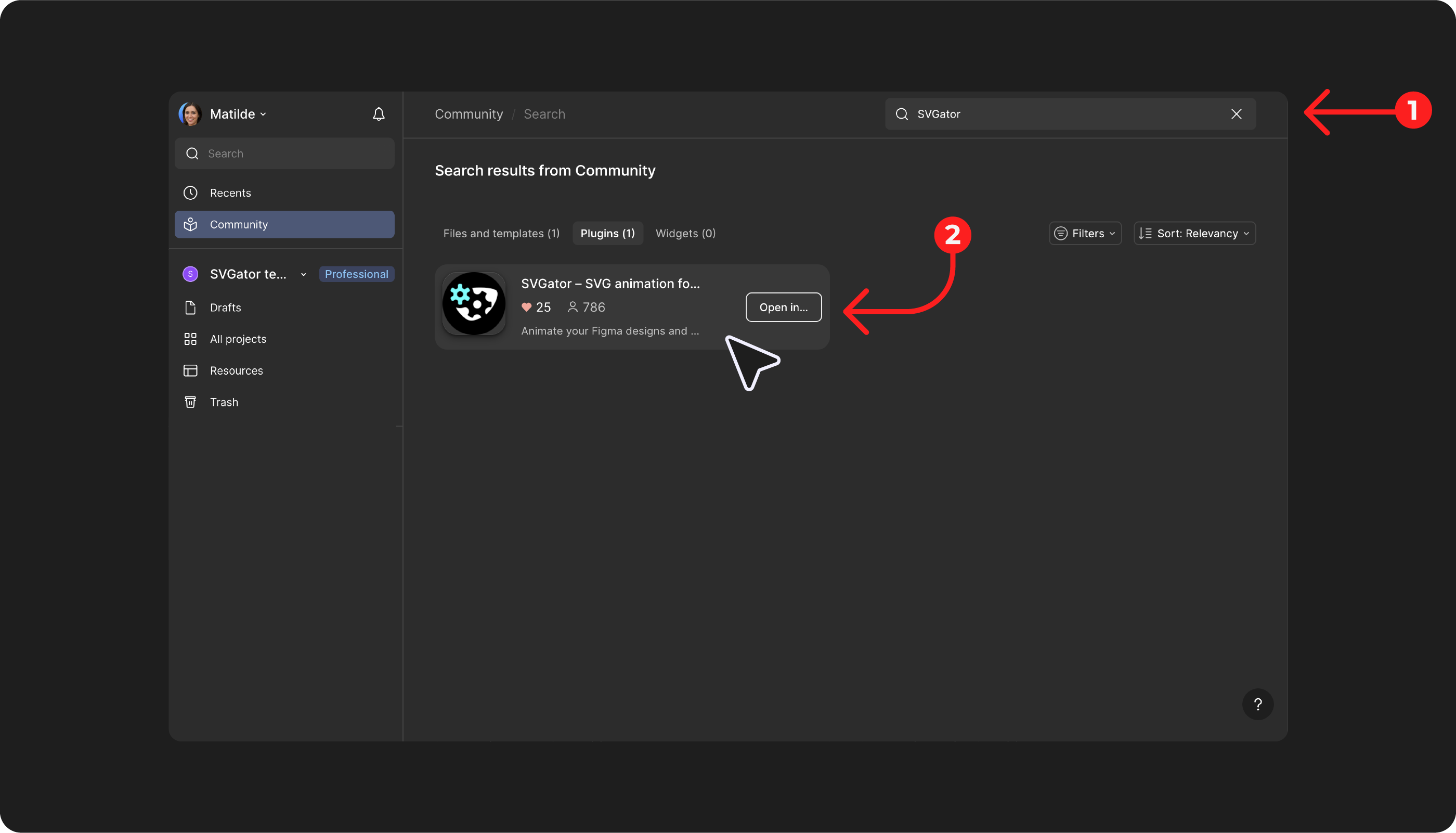Clear the SVGator search query
Viewport: 1456px width, 833px height.
[1236, 114]
